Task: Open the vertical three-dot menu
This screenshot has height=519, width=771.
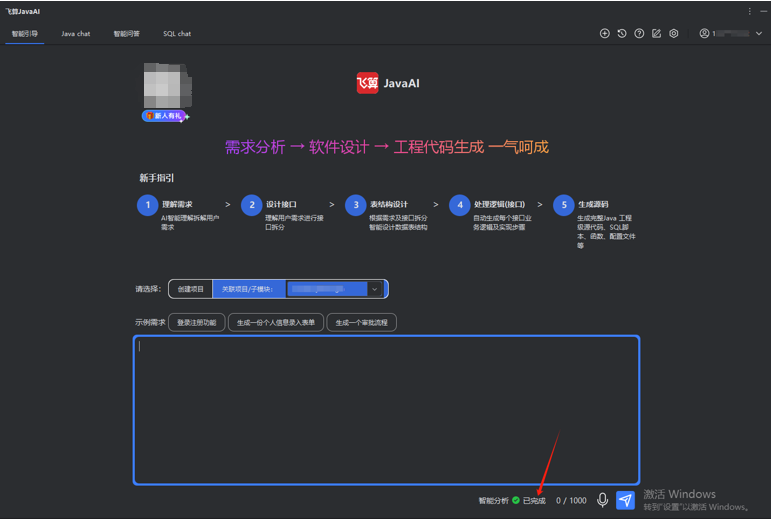Action: click(749, 11)
